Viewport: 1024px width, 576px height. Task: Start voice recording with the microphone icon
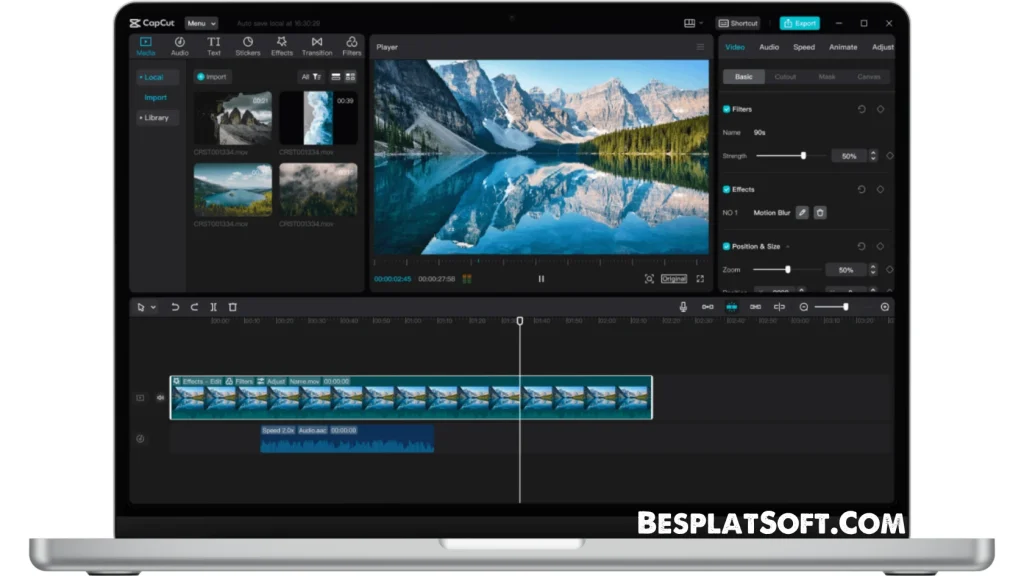pyautogui.click(x=683, y=307)
